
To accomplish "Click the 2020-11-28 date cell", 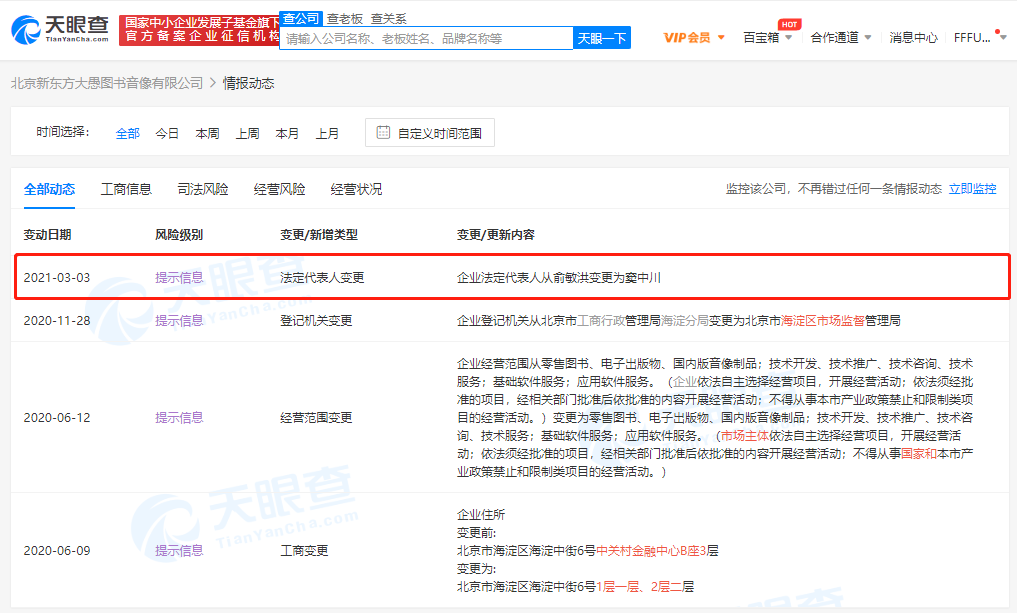I will point(57,320).
